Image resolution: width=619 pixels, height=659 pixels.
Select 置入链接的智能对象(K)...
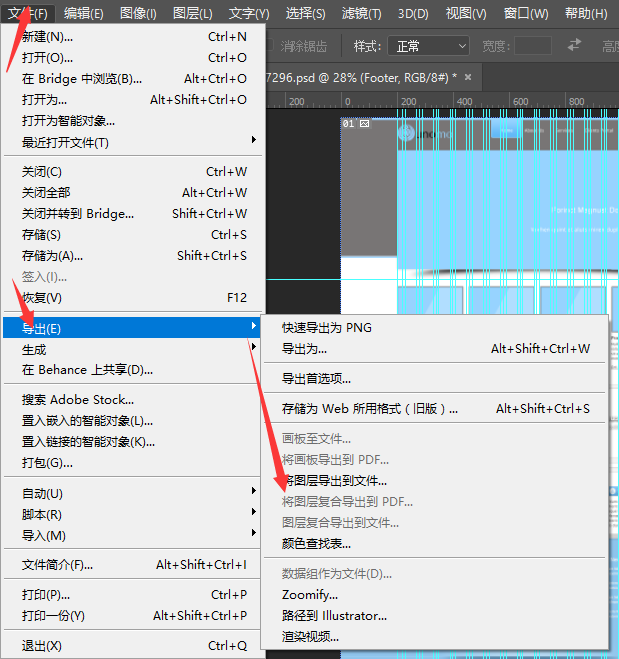(x=132, y=442)
